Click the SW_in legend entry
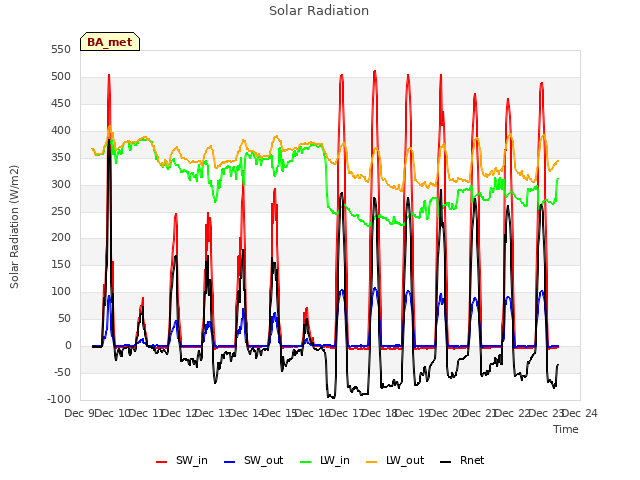 182,460
